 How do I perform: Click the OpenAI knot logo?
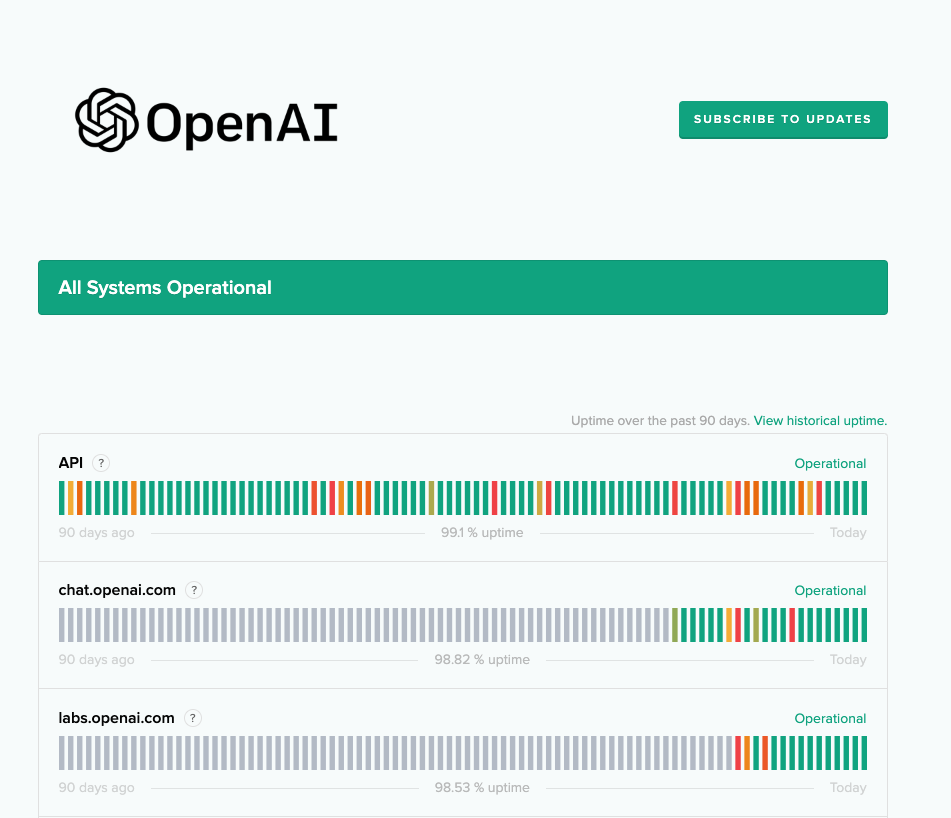tap(106, 120)
